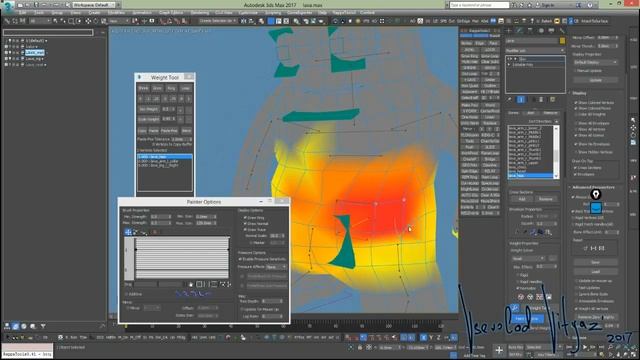Select the highlighted first bone row in Weight Tool list
Screen dimensions: 640x360
click(164, 157)
